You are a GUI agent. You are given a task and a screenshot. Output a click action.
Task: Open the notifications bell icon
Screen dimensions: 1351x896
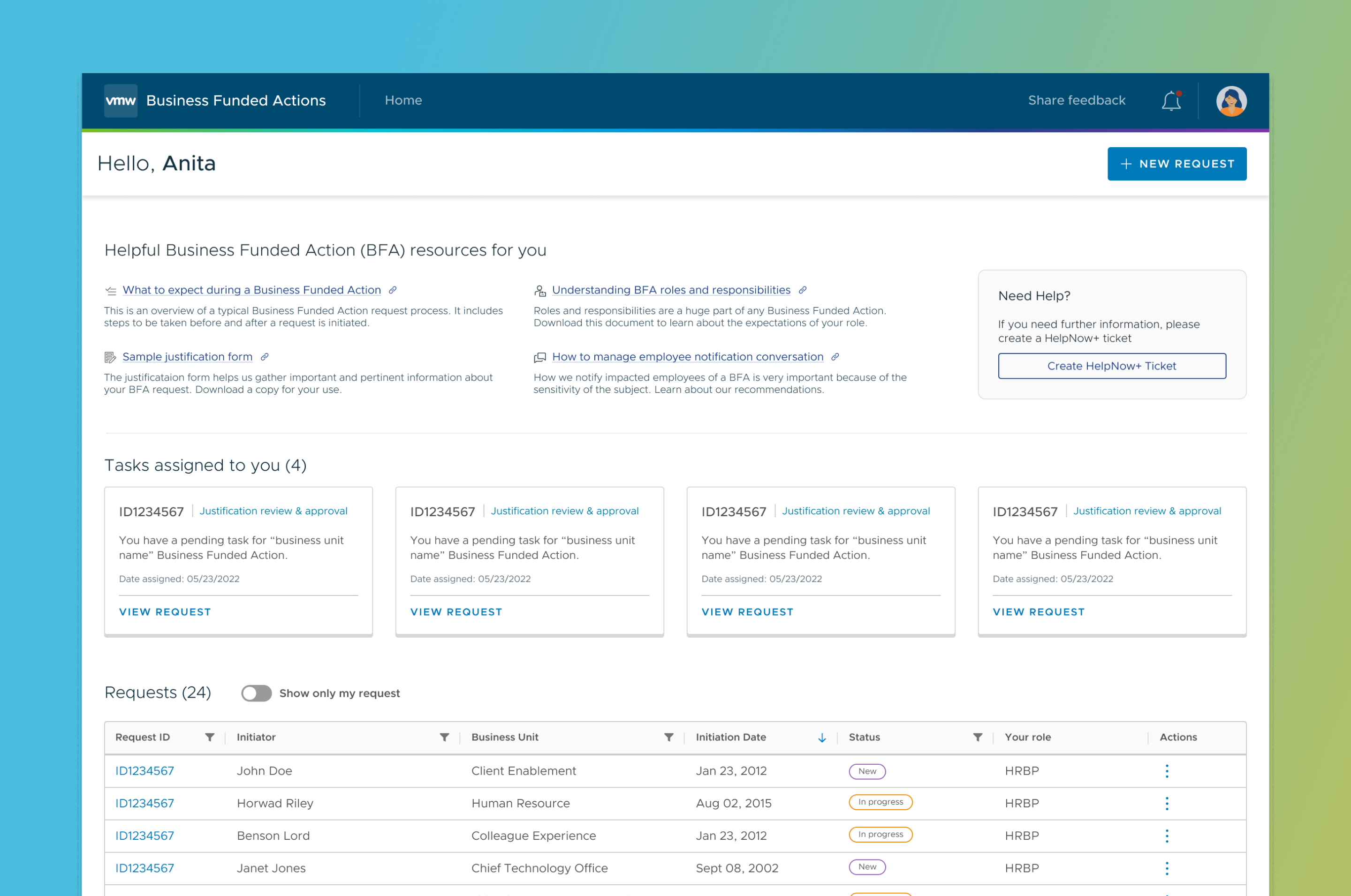[x=1171, y=101]
